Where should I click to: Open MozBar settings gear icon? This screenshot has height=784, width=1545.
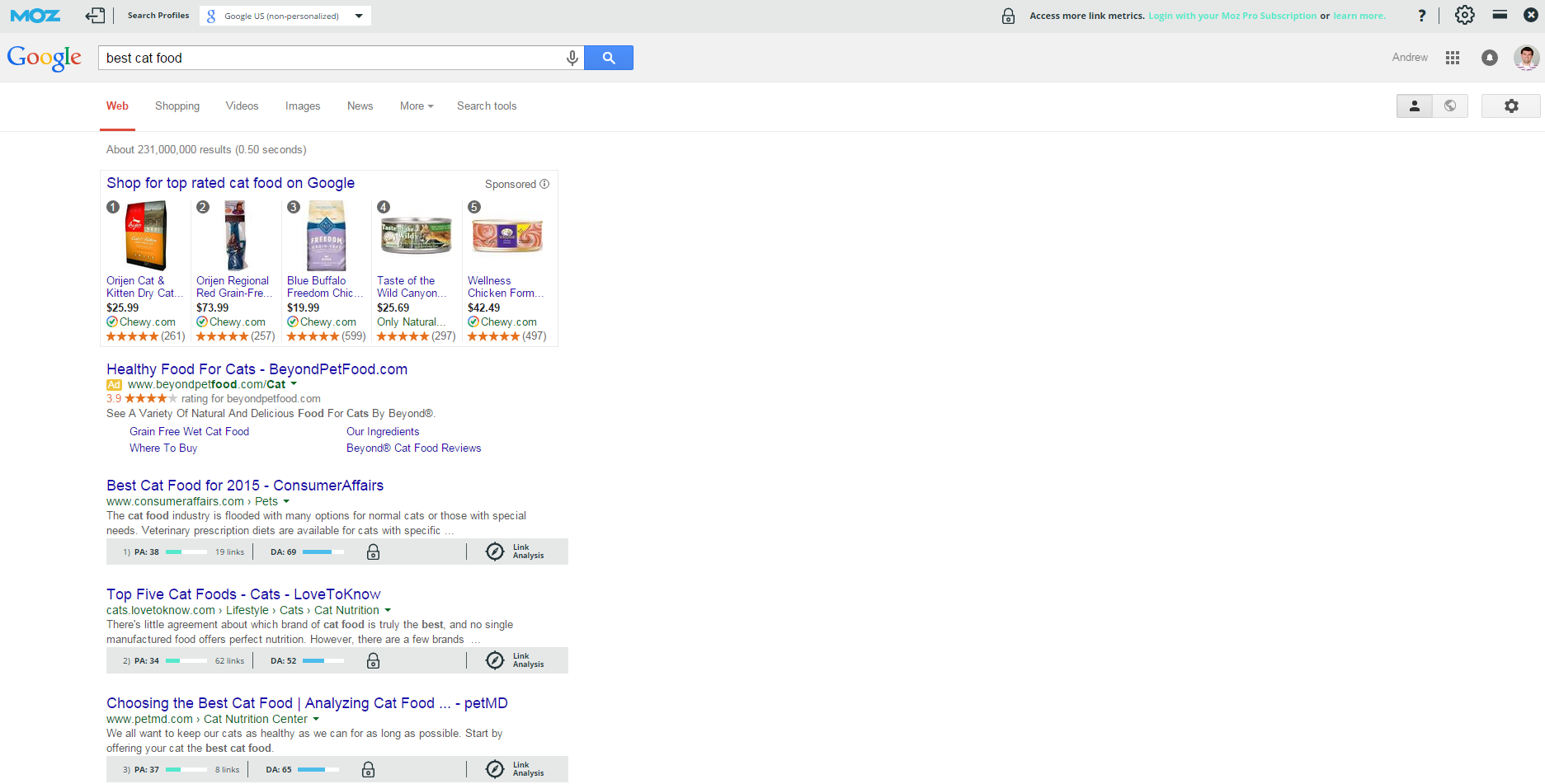pos(1465,15)
